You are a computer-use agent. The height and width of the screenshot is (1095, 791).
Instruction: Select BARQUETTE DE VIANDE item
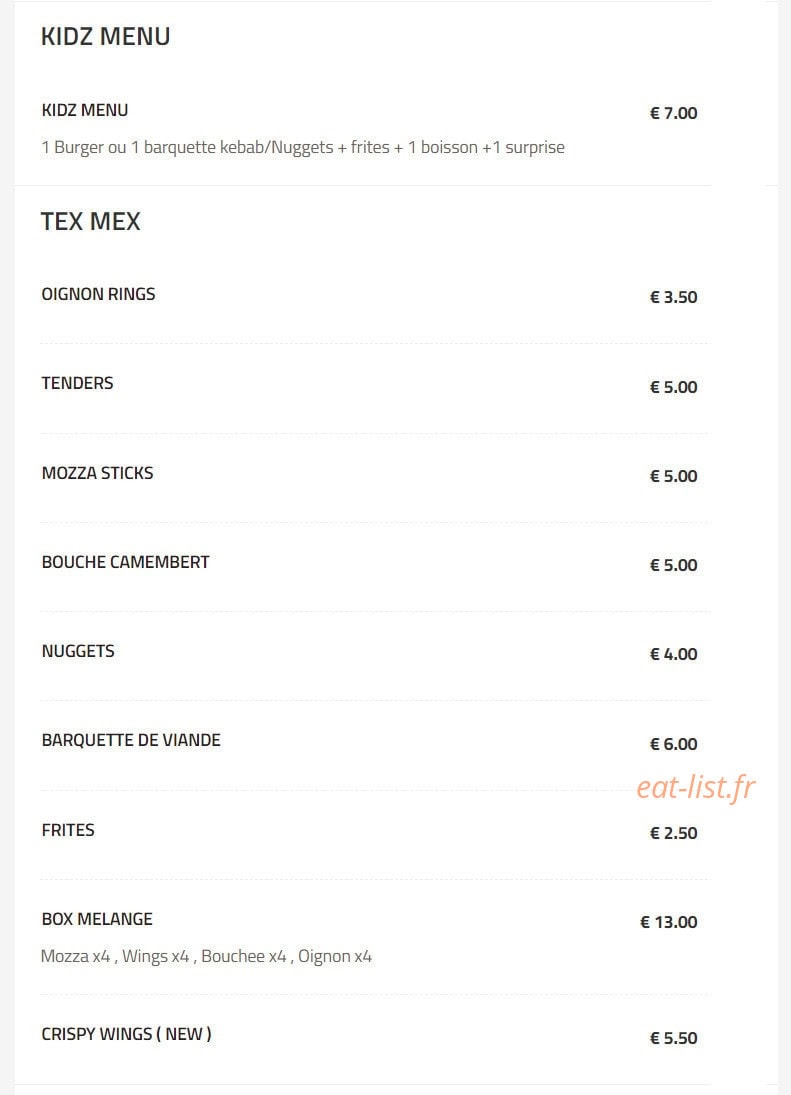[x=131, y=740]
